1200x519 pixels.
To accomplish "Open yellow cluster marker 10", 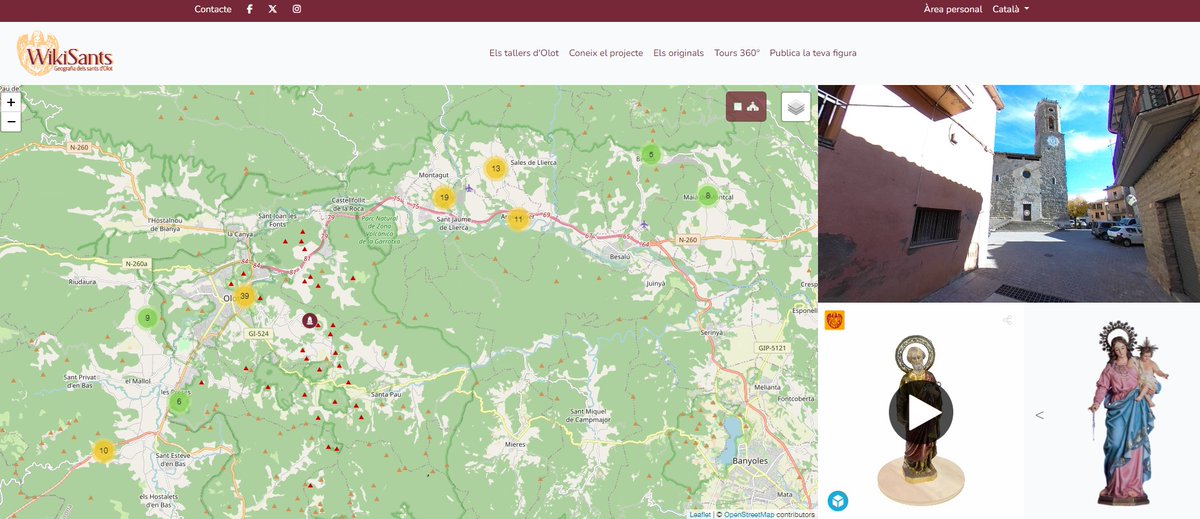I will pos(103,451).
